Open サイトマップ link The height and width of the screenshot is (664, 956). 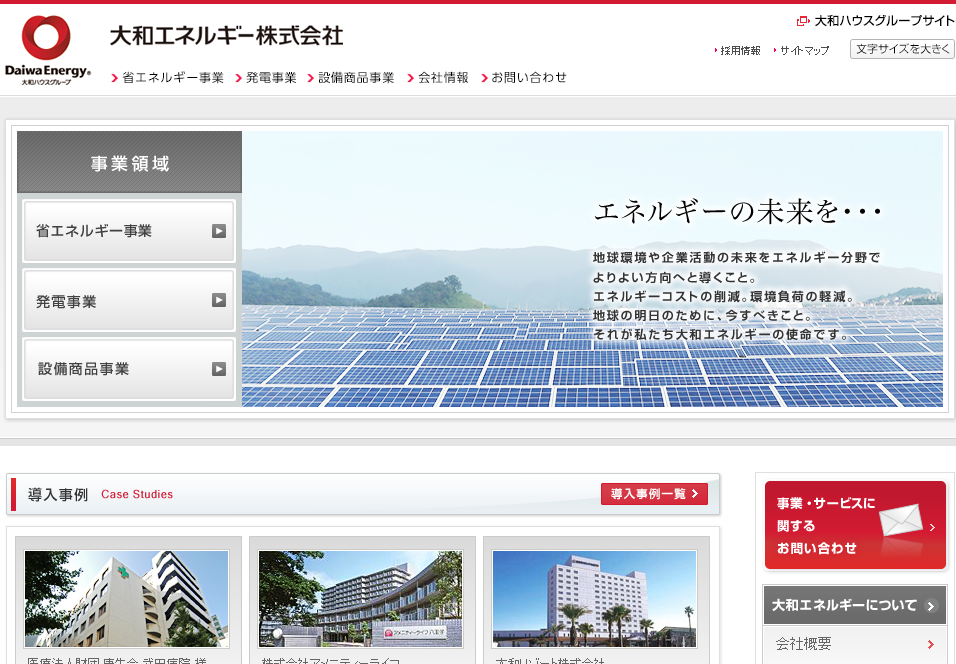[804, 51]
